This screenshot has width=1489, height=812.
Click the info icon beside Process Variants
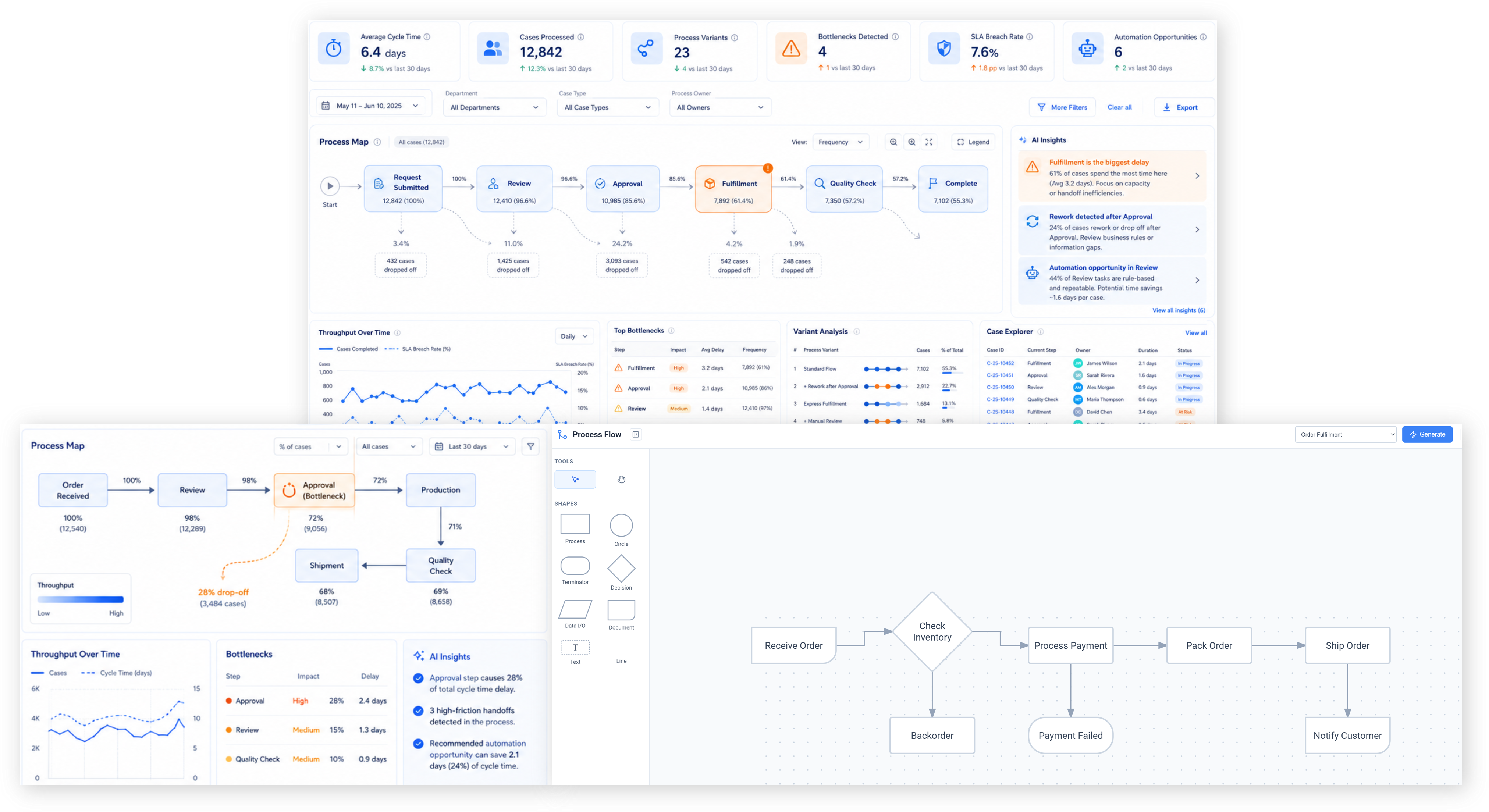(x=735, y=38)
